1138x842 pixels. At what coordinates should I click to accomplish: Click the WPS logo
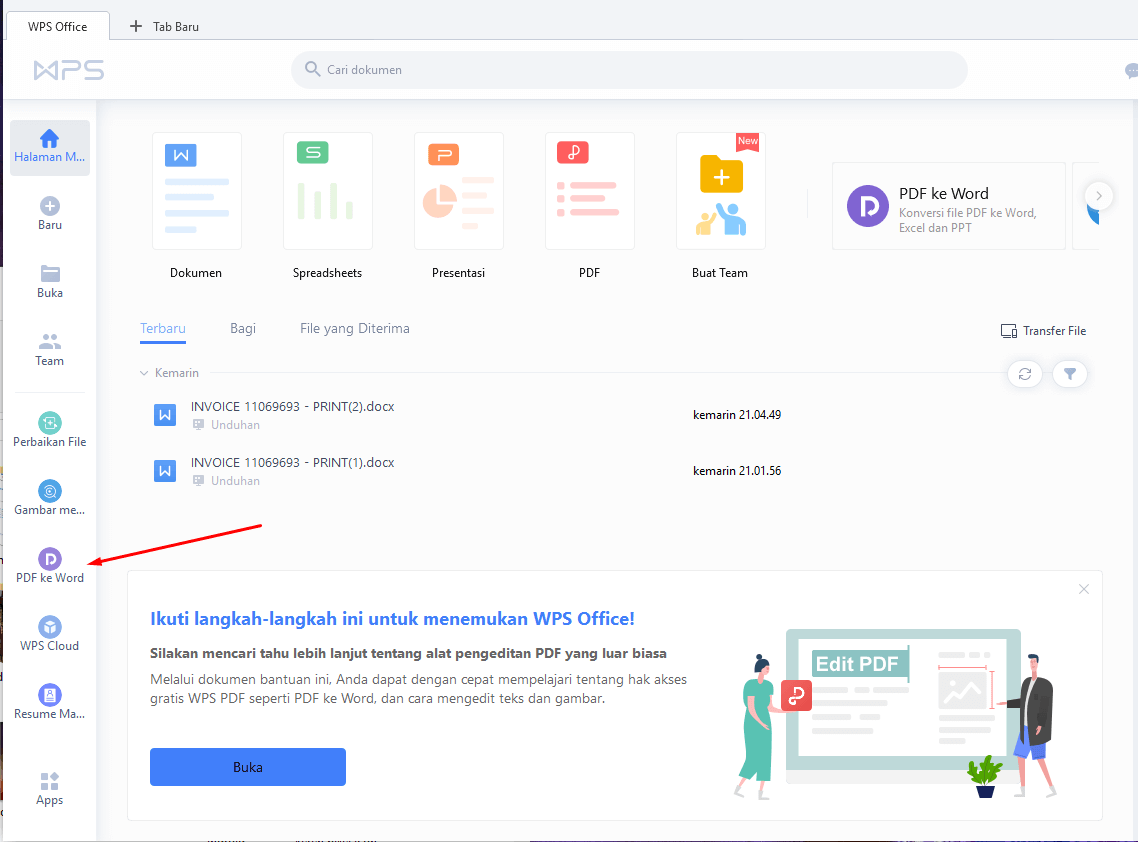[x=68, y=70]
